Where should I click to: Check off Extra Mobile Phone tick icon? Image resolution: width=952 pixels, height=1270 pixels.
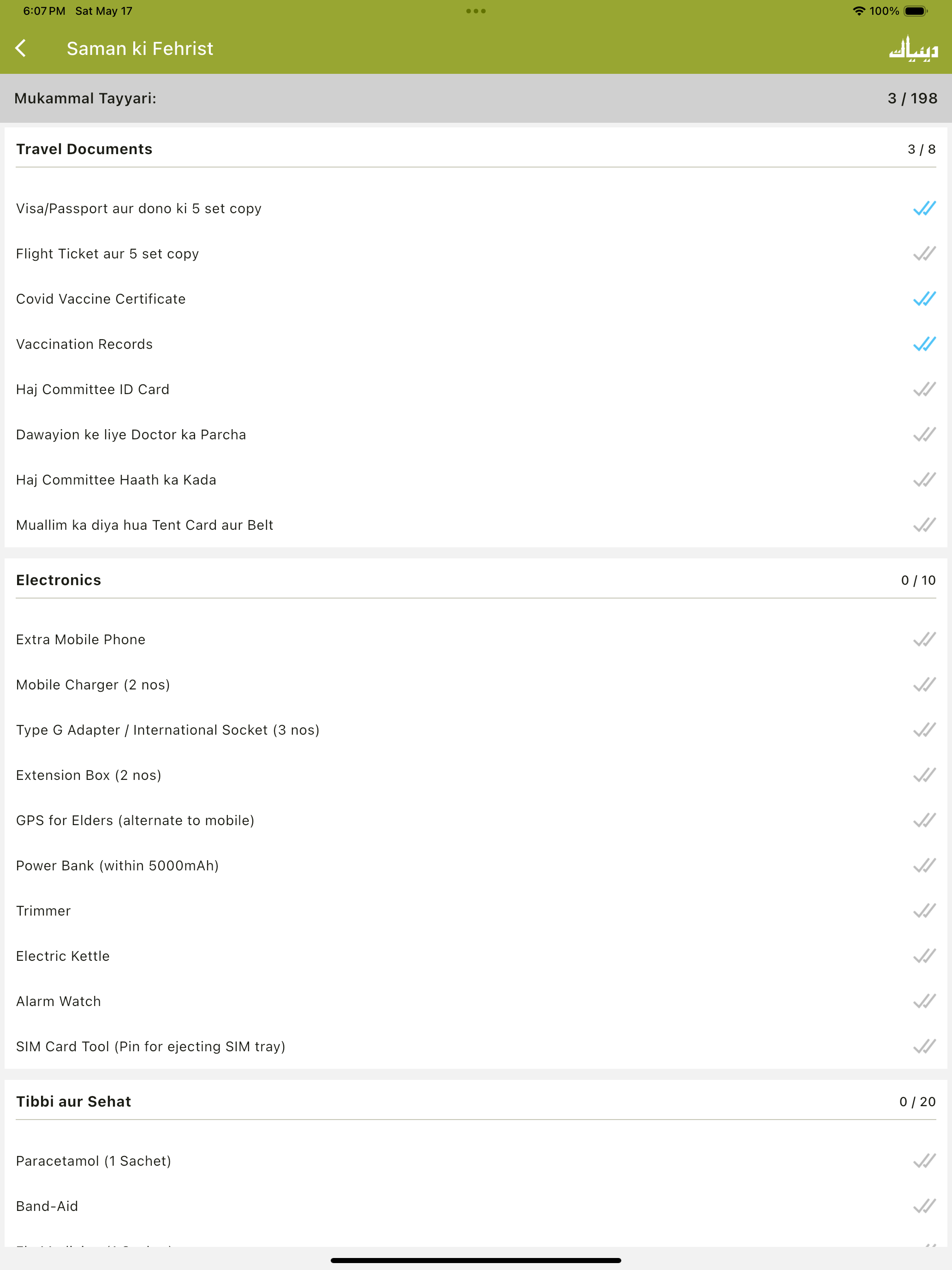[924, 640]
